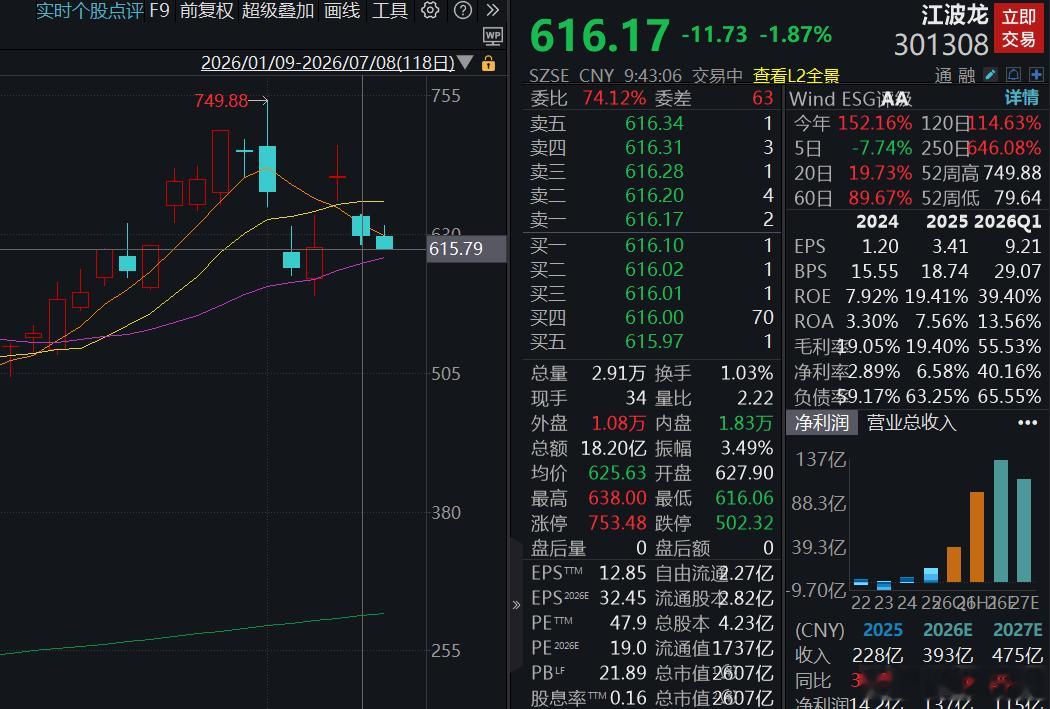Click the 均价 value 625.63
The width and height of the screenshot is (1050, 709).
coord(617,473)
